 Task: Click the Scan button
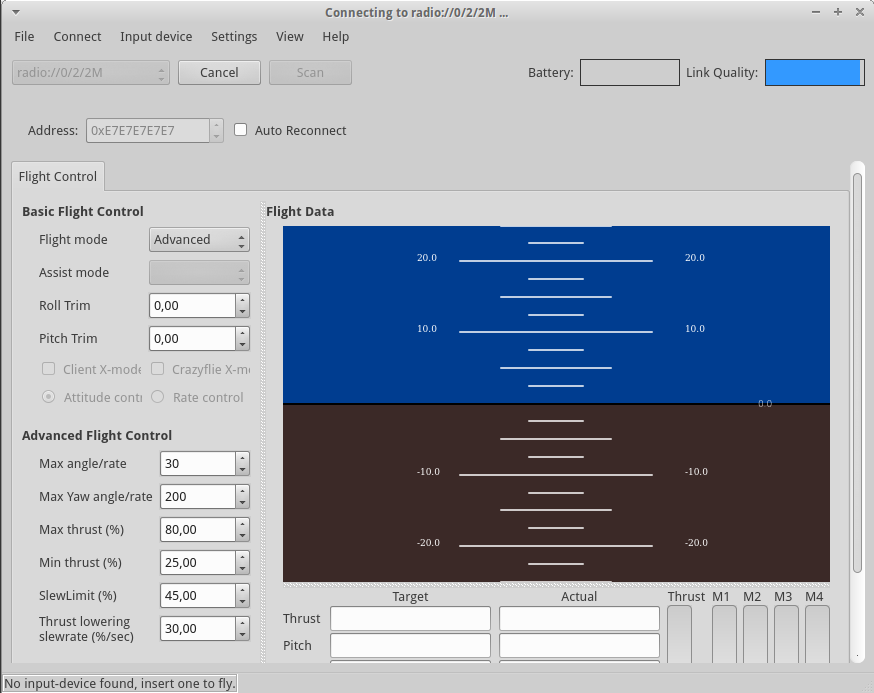(x=310, y=72)
